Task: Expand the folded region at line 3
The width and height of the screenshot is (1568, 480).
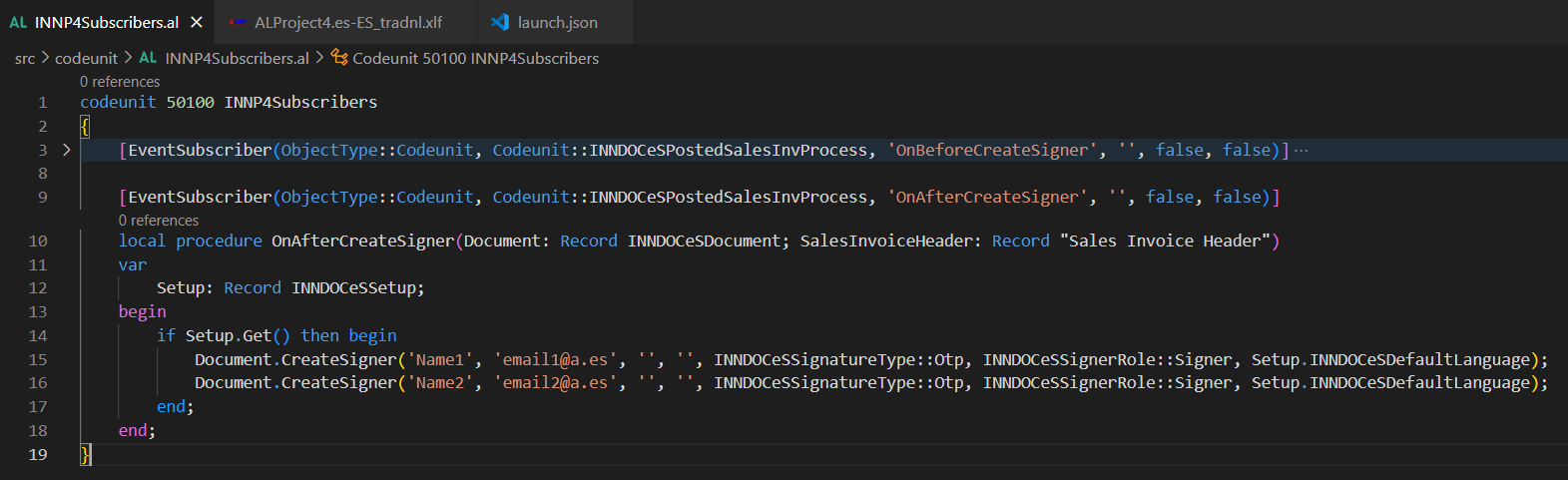Action: point(66,150)
